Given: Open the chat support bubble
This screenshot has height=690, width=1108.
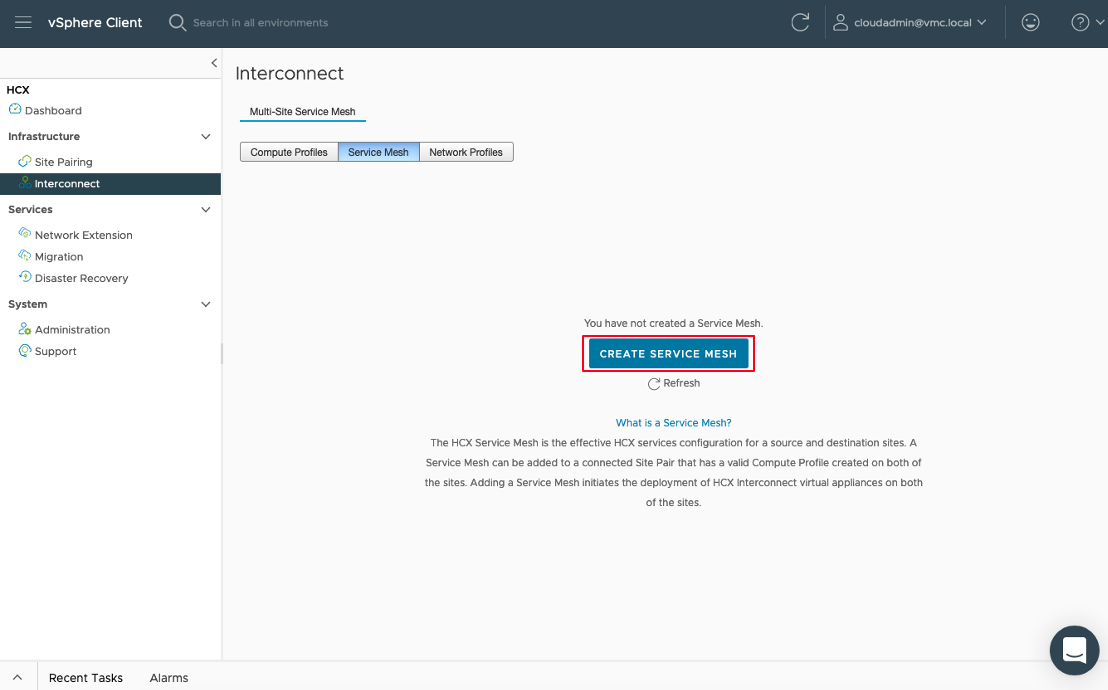Looking at the screenshot, I should point(1074,650).
